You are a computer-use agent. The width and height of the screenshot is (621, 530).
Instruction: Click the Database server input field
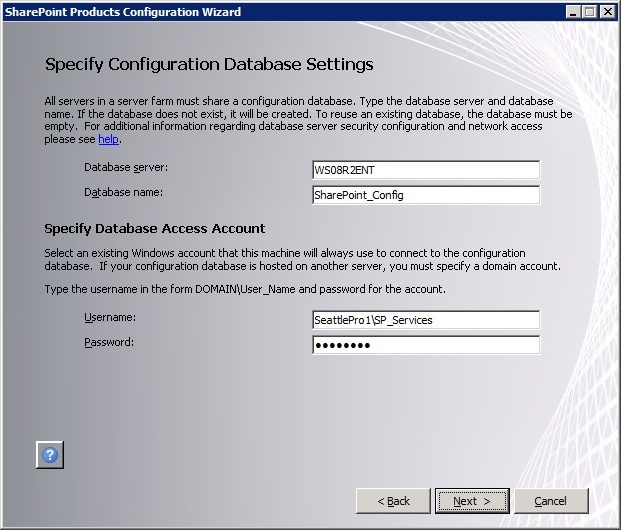(425, 170)
